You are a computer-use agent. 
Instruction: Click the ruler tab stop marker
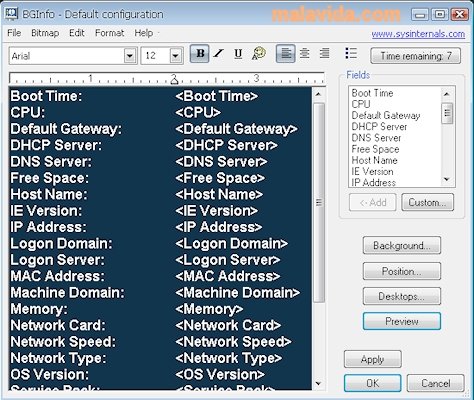click(174, 80)
